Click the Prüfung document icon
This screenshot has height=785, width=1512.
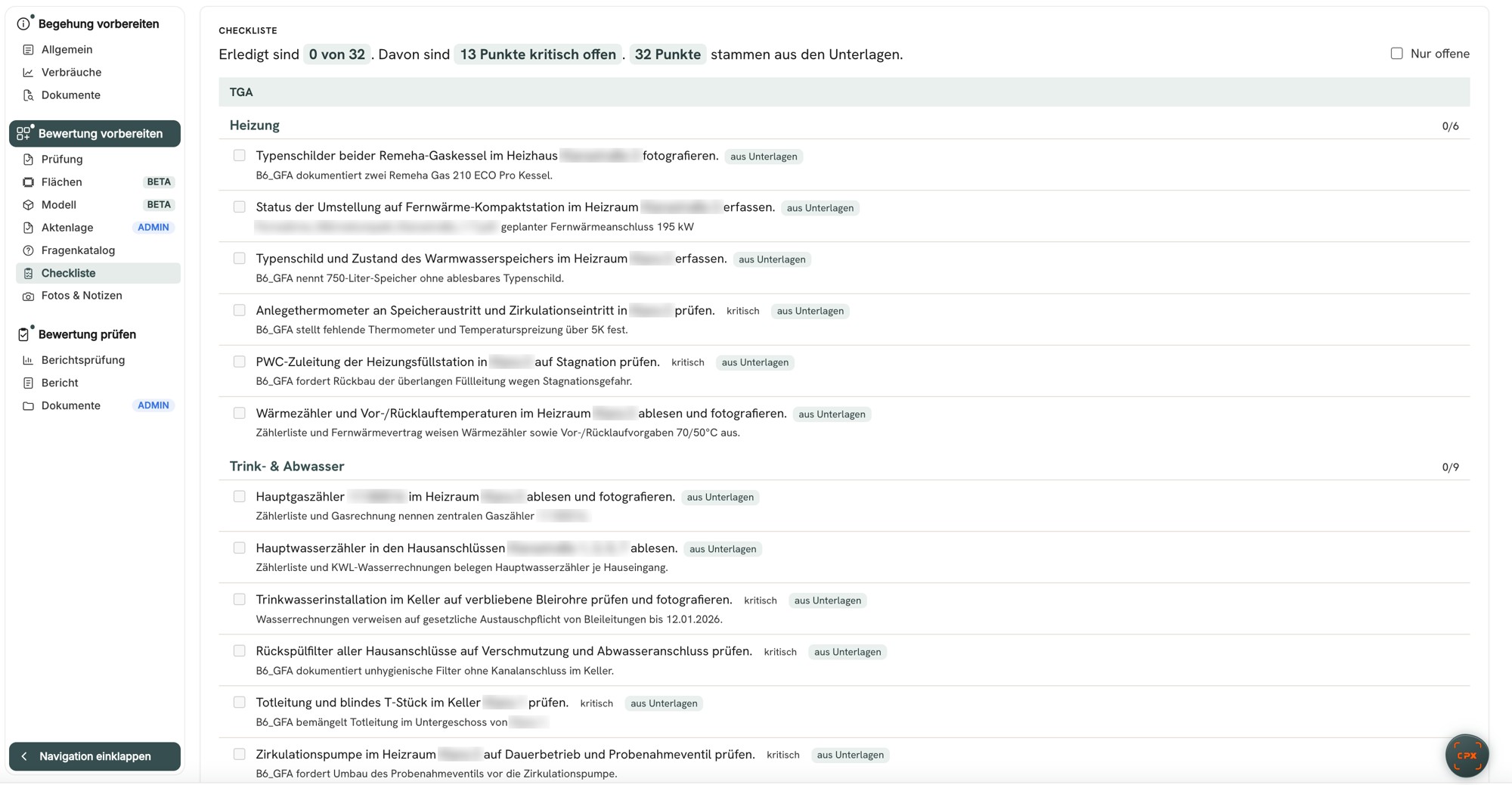point(28,160)
